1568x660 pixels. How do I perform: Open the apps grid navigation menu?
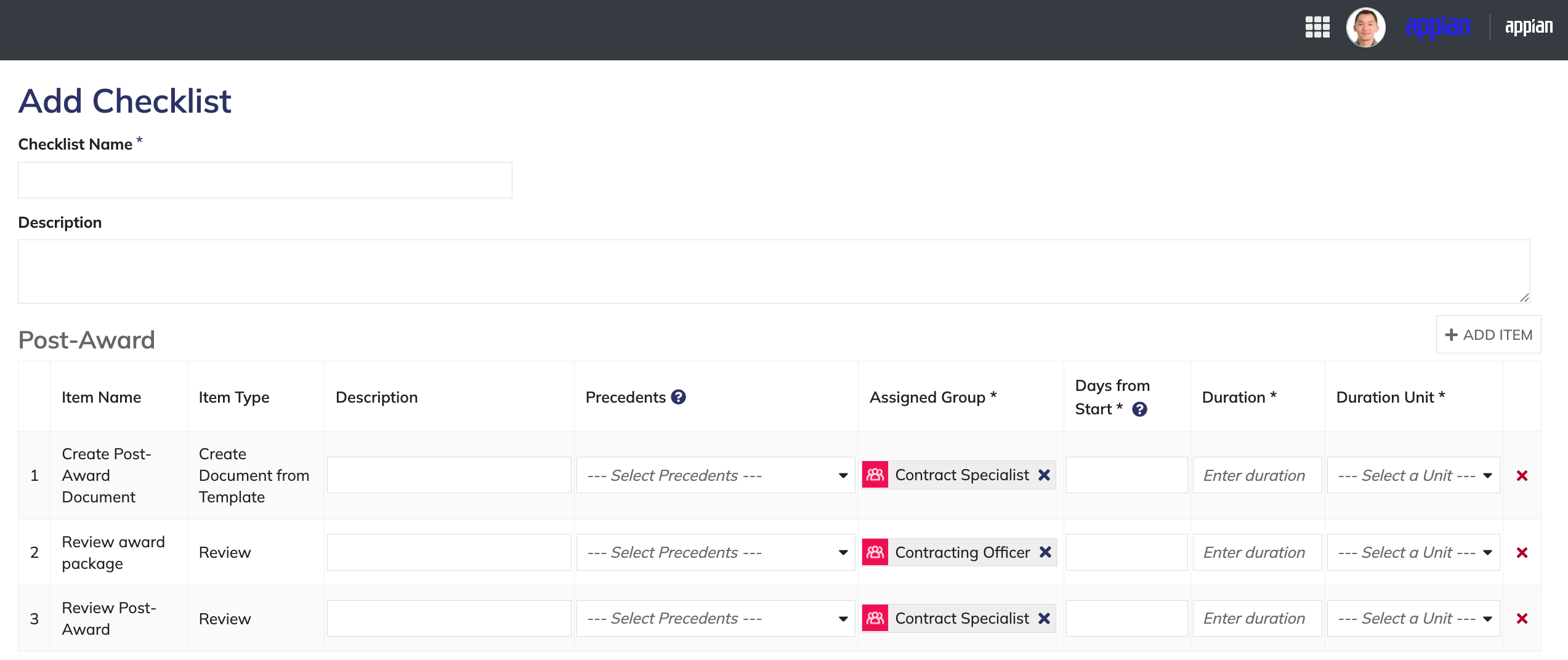(x=1317, y=27)
